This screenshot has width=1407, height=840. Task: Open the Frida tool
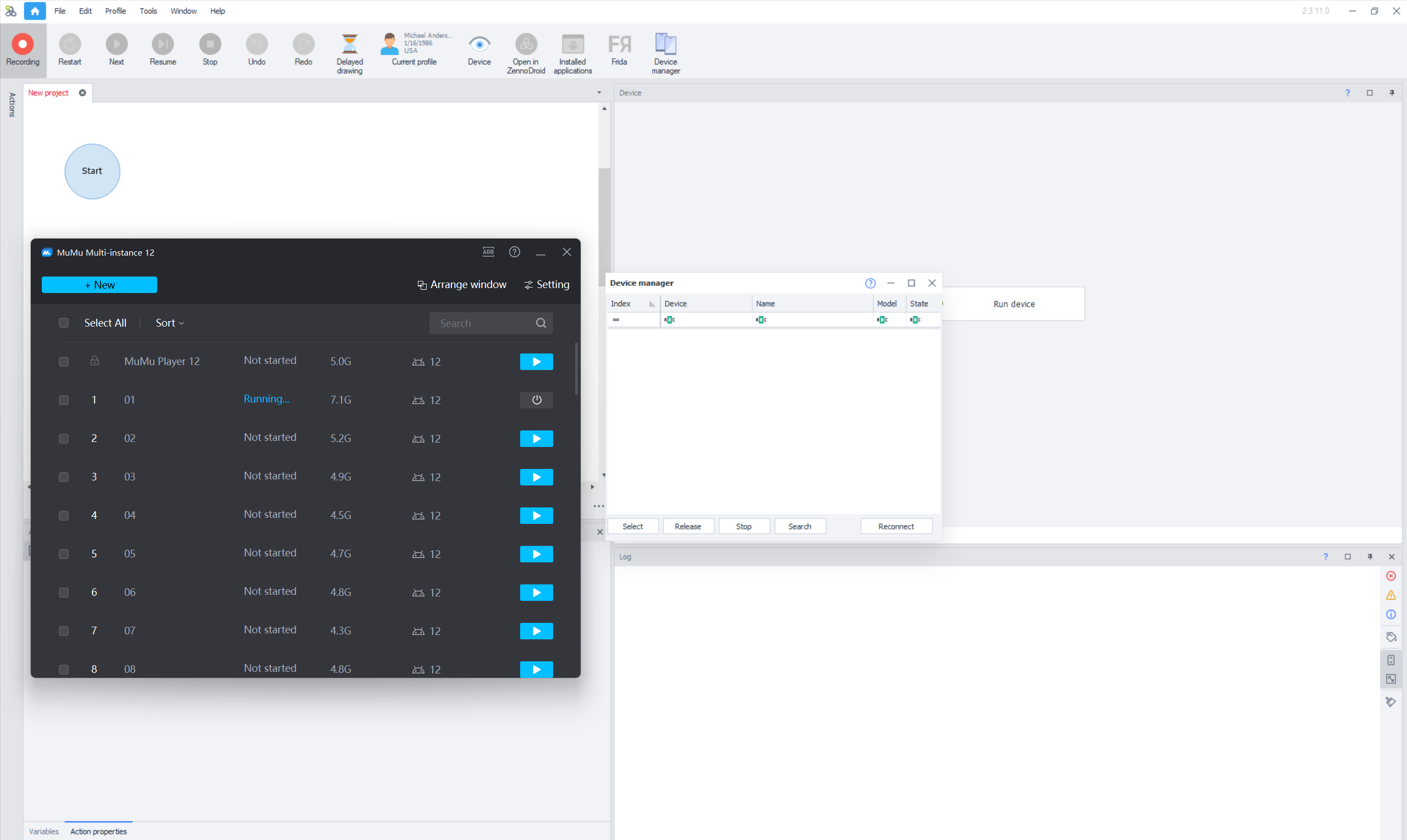click(619, 44)
